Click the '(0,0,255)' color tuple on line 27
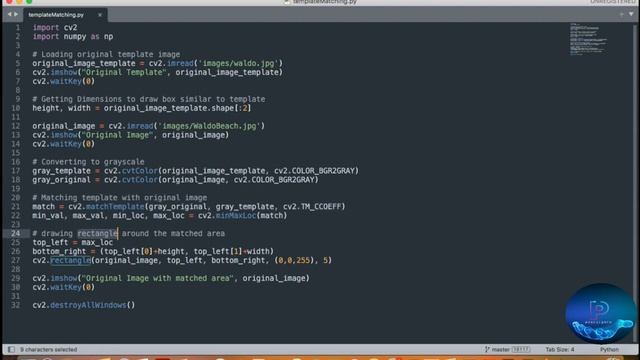Viewport: 640px width, 360px height. [x=295, y=260]
